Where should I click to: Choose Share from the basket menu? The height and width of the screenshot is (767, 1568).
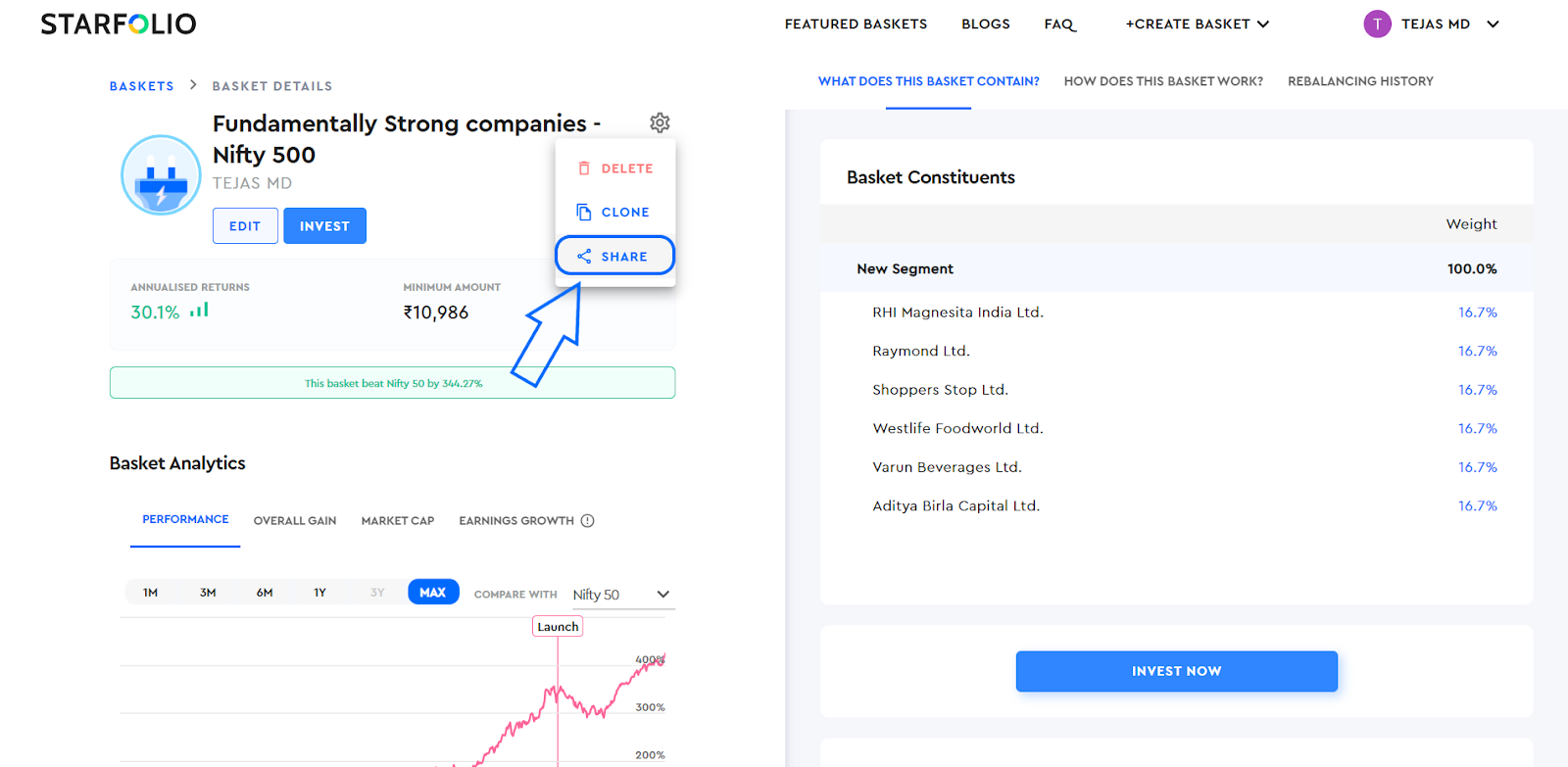[614, 256]
